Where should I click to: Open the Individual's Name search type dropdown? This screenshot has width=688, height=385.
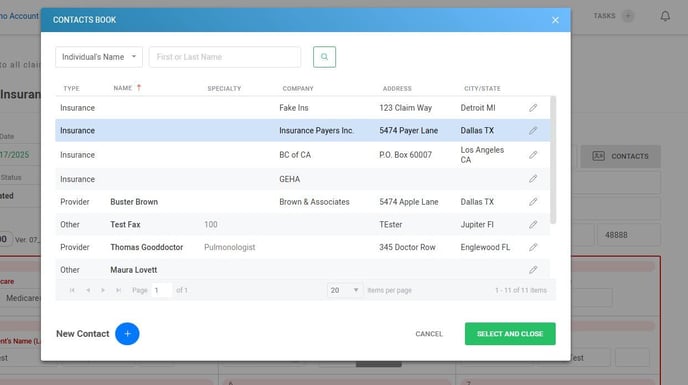[x=99, y=57]
